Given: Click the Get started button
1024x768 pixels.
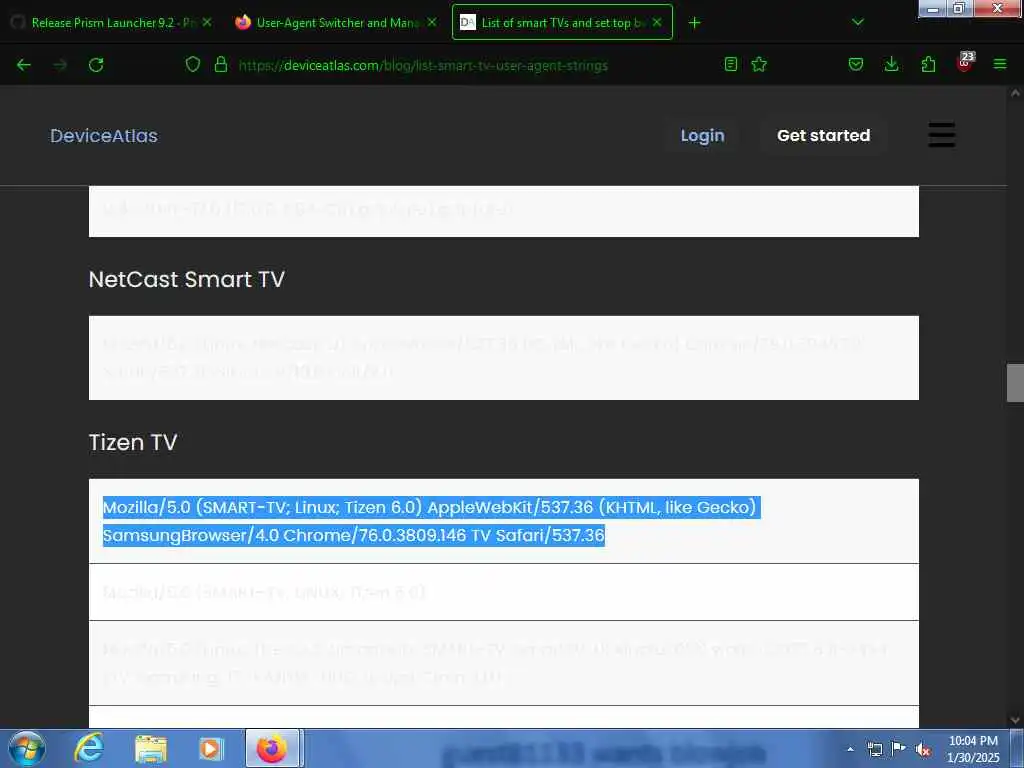Looking at the screenshot, I should [x=824, y=135].
